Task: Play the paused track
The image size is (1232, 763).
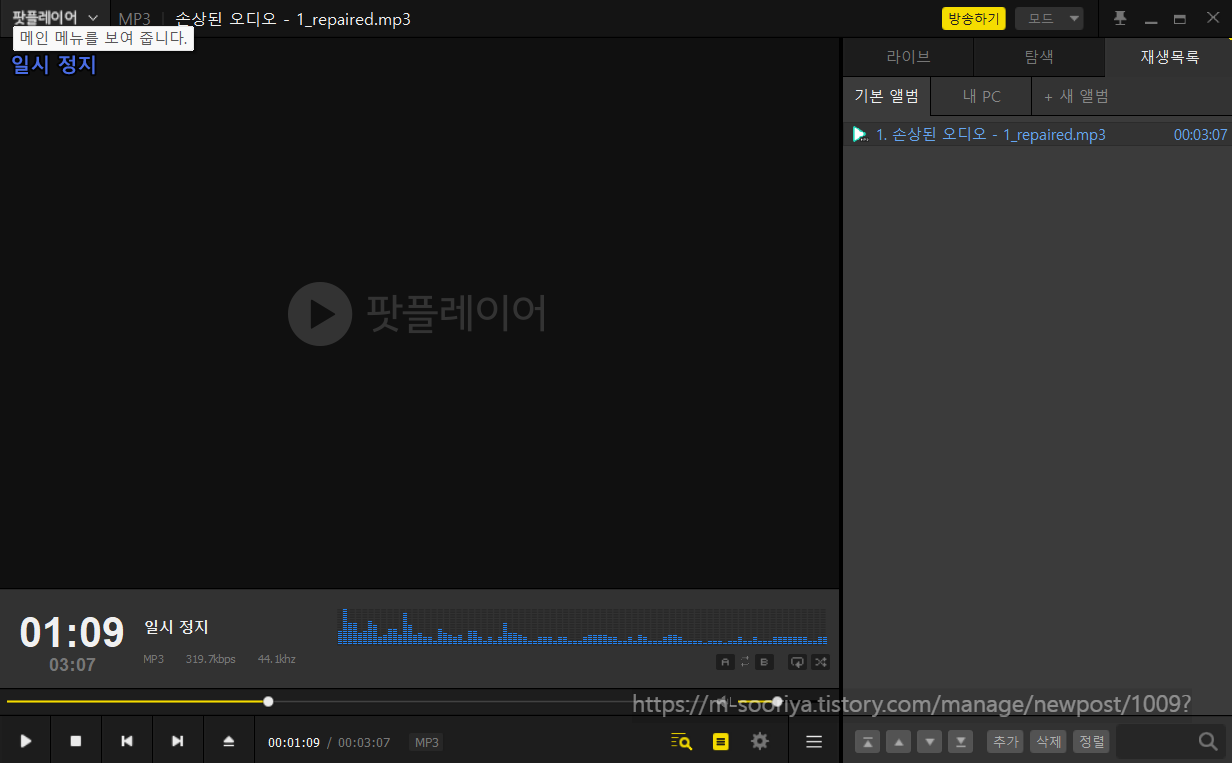Action: (26, 741)
